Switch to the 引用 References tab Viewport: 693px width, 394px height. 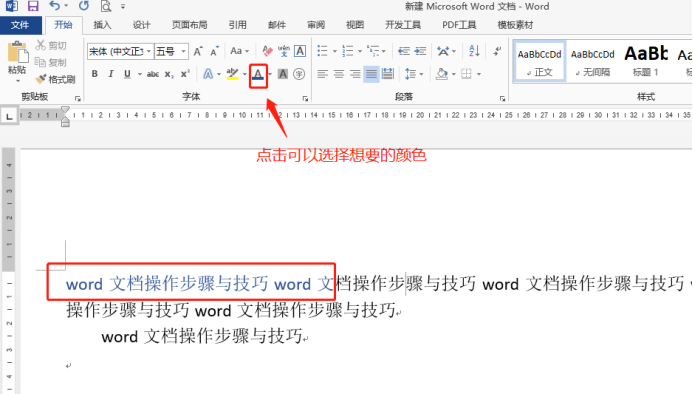[x=237, y=25]
